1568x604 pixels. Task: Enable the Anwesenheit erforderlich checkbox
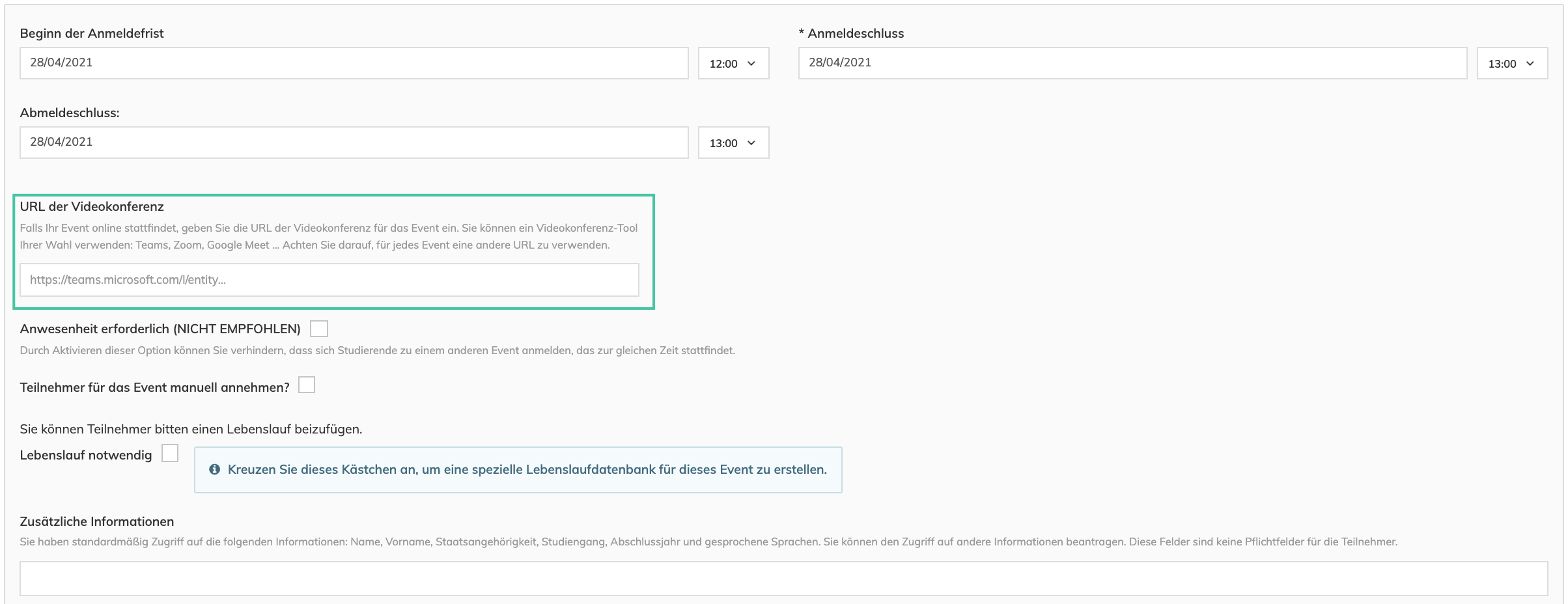[319, 329]
